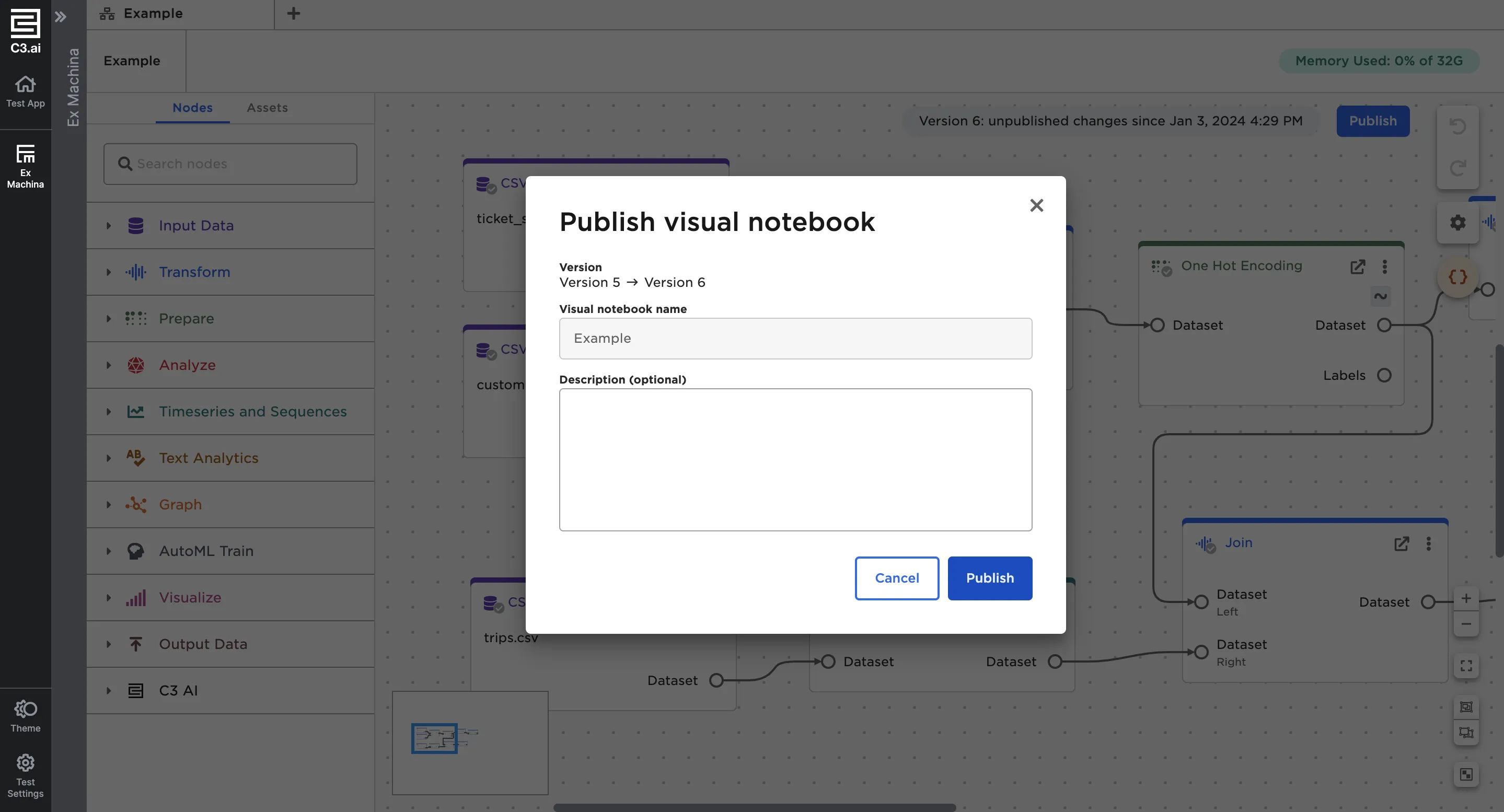
Task: Click the zoom in plus button
Action: pos(1465,598)
